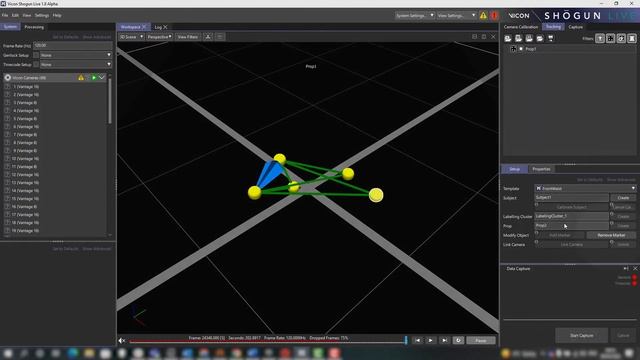This screenshot has width=640, height=360.
Task: Toggle the third Filters icon in Tracking panel
Action: [621, 38]
